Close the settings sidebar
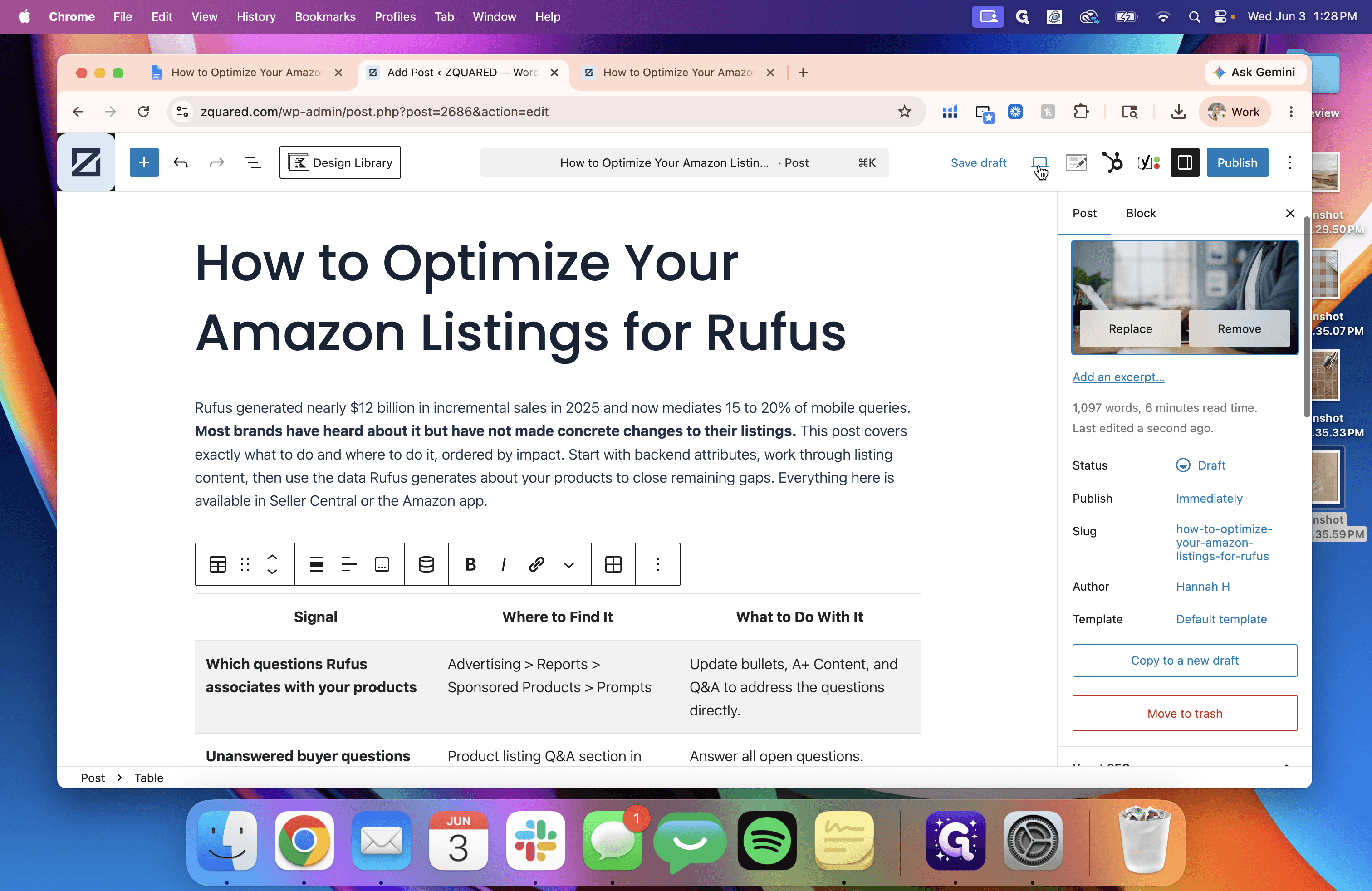Screen dimensions: 1372x891 click(x=1290, y=213)
